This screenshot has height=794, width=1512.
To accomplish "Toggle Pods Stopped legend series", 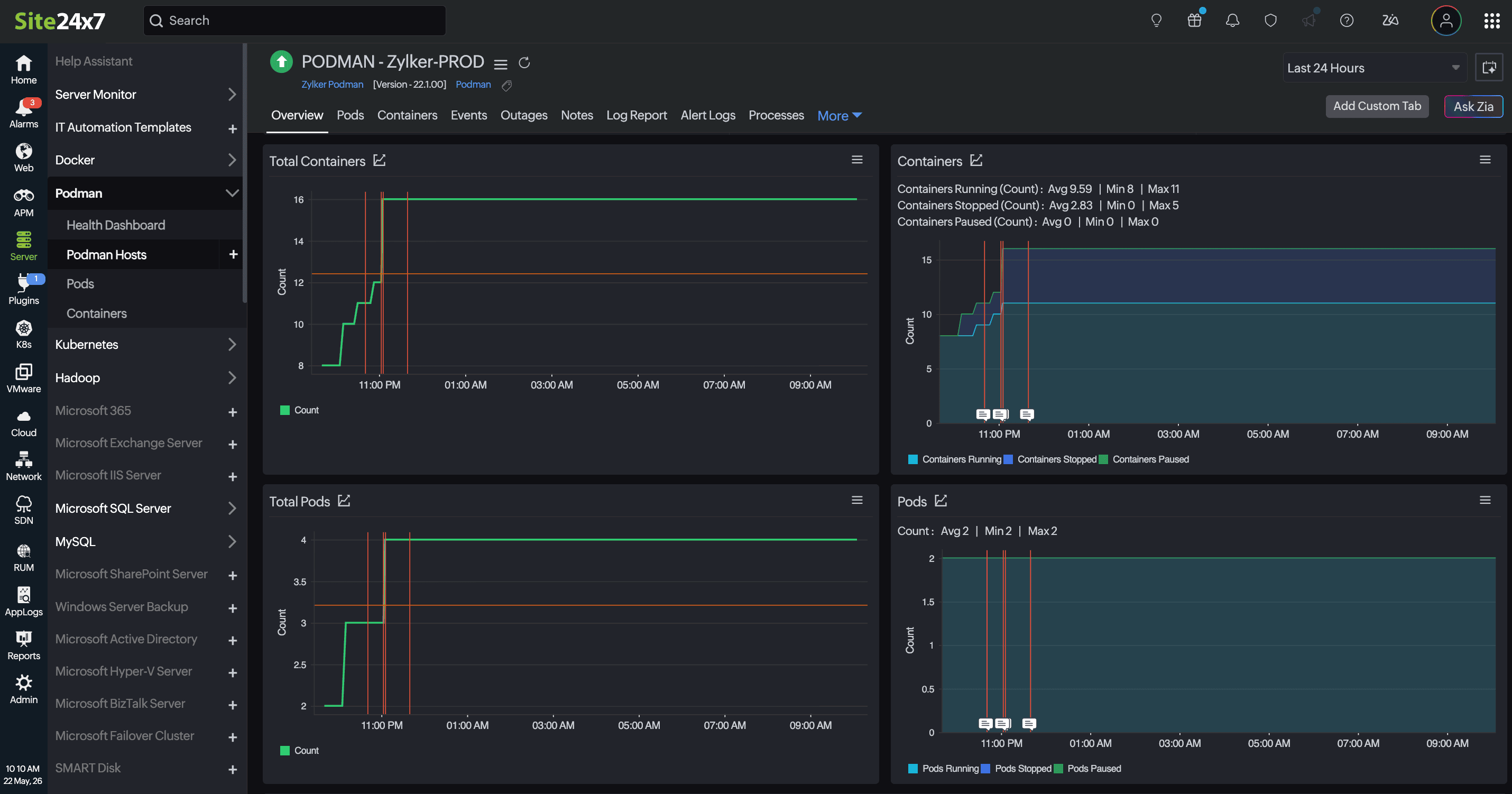I will (x=1017, y=769).
